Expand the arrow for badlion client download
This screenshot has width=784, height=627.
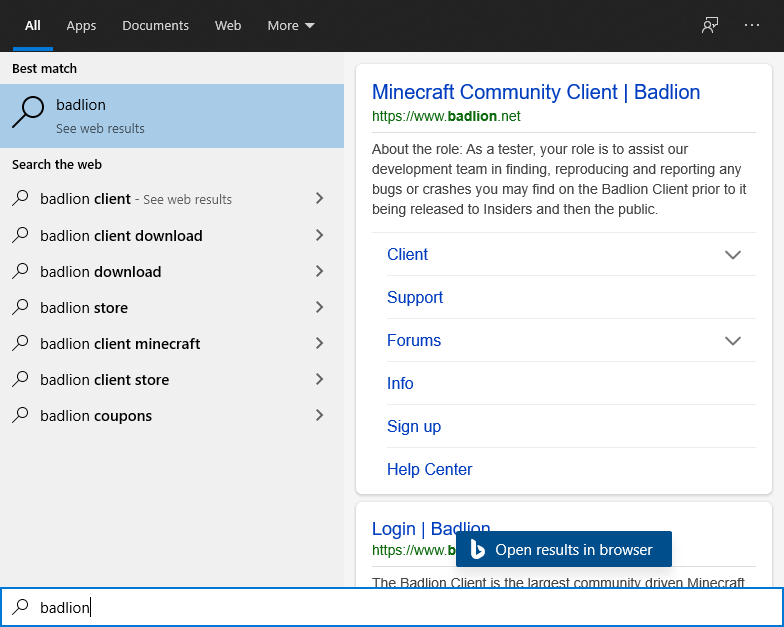[320, 235]
